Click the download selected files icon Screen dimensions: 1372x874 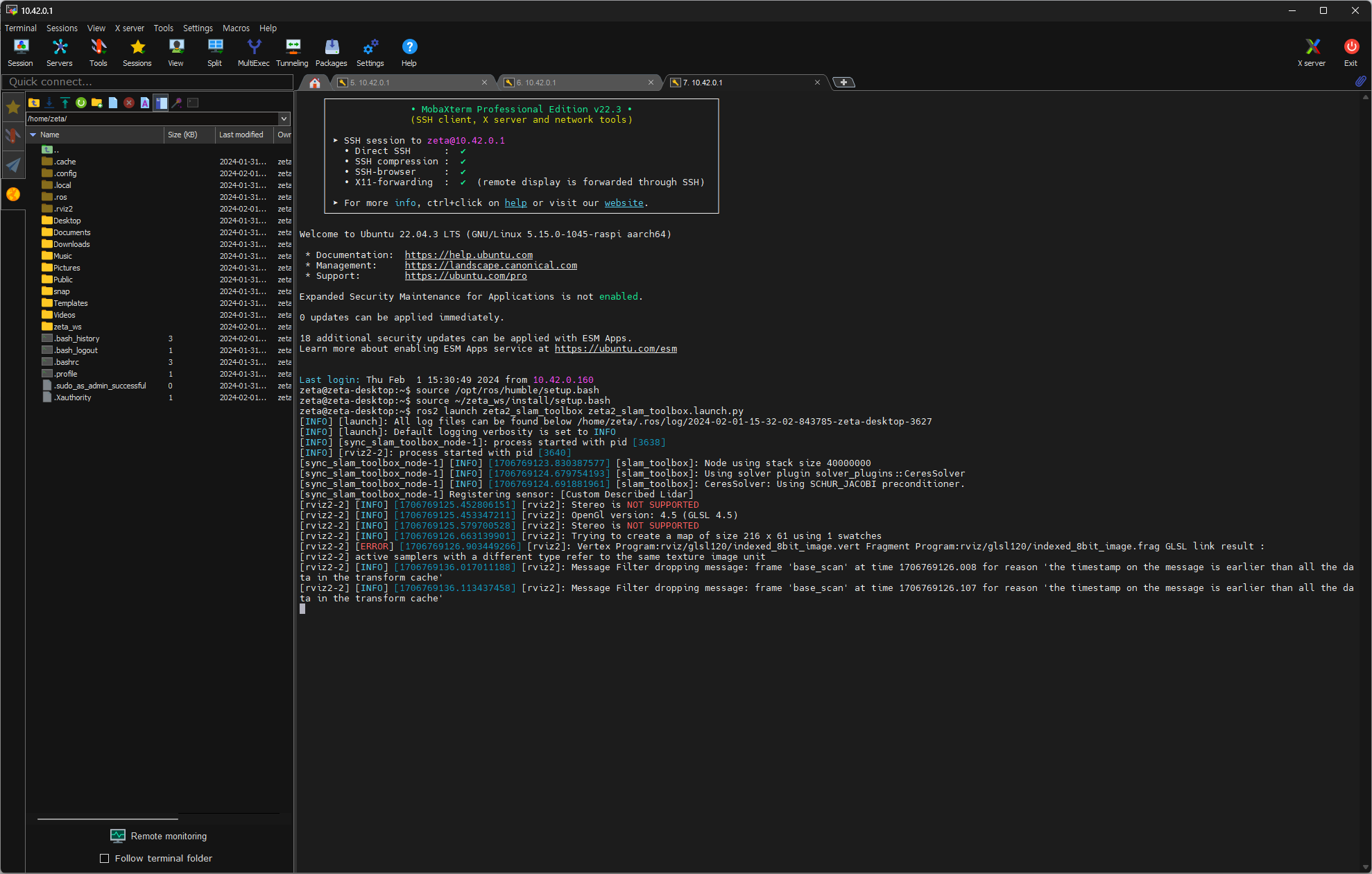[x=49, y=103]
